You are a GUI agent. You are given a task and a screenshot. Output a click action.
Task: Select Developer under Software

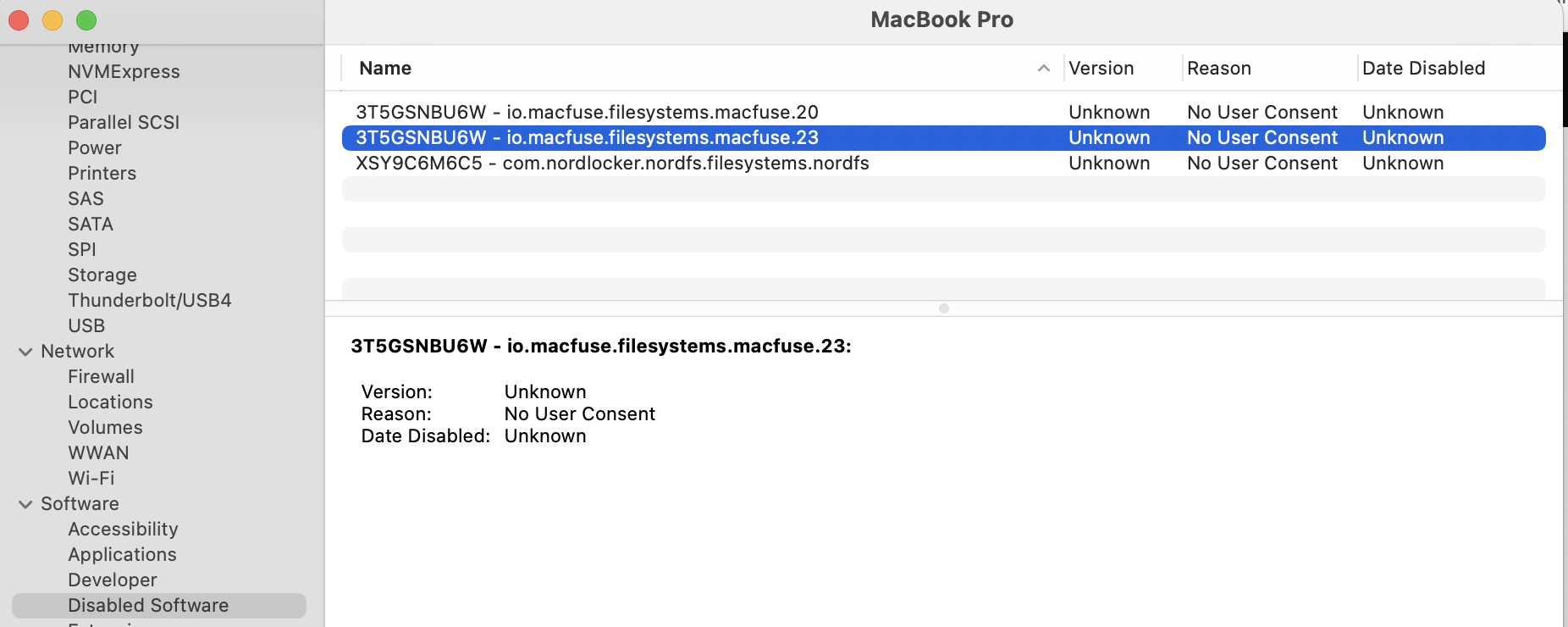pyautogui.click(x=113, y=580)
